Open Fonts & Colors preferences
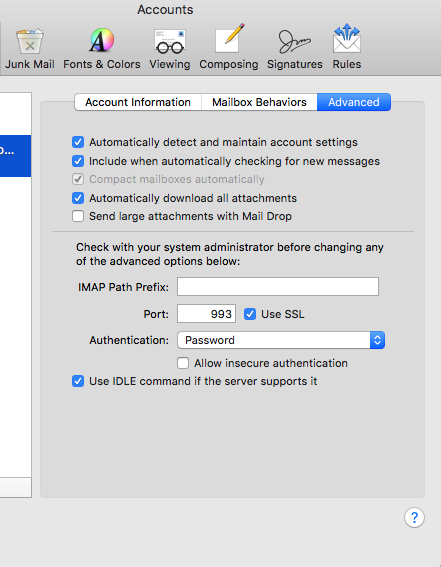The height and width of the screenshot is (567, 441). pyautogui.click(x=102, y=49)
